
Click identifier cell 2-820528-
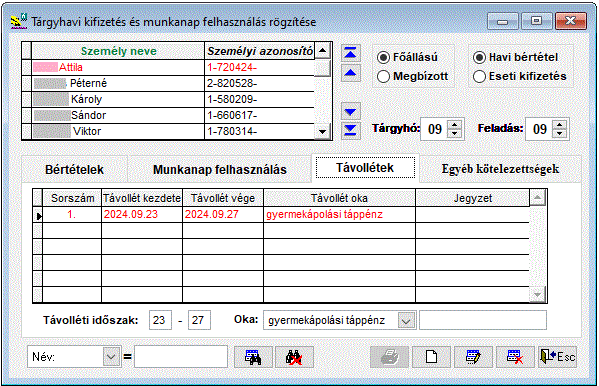(x=259, y=83)
